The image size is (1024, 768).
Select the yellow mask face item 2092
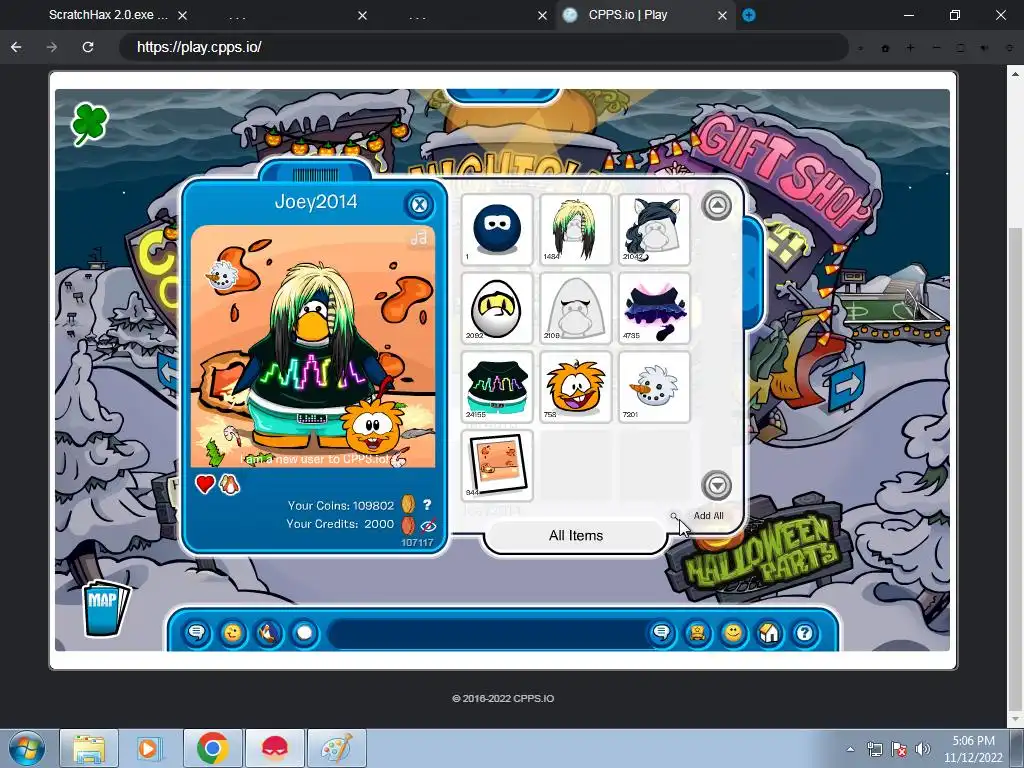(x=497, y=308)
